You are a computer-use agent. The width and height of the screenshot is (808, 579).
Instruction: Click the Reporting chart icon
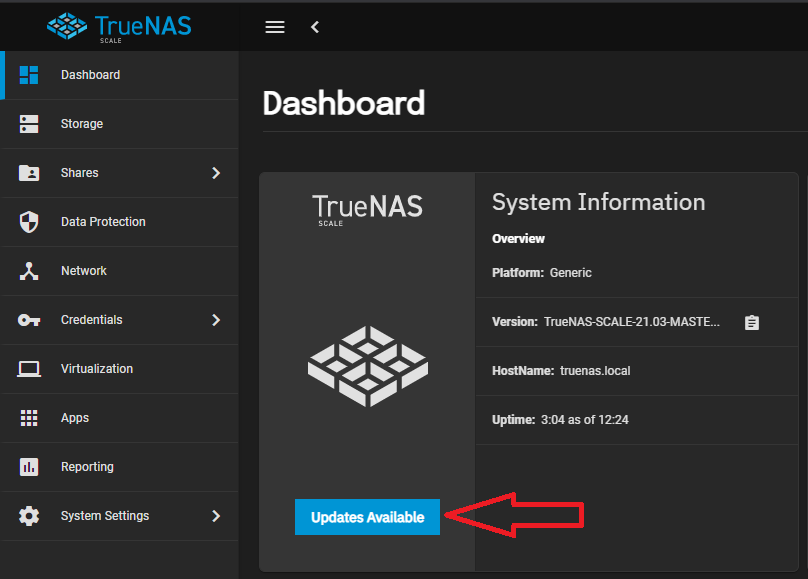click(x=29, y=467)
